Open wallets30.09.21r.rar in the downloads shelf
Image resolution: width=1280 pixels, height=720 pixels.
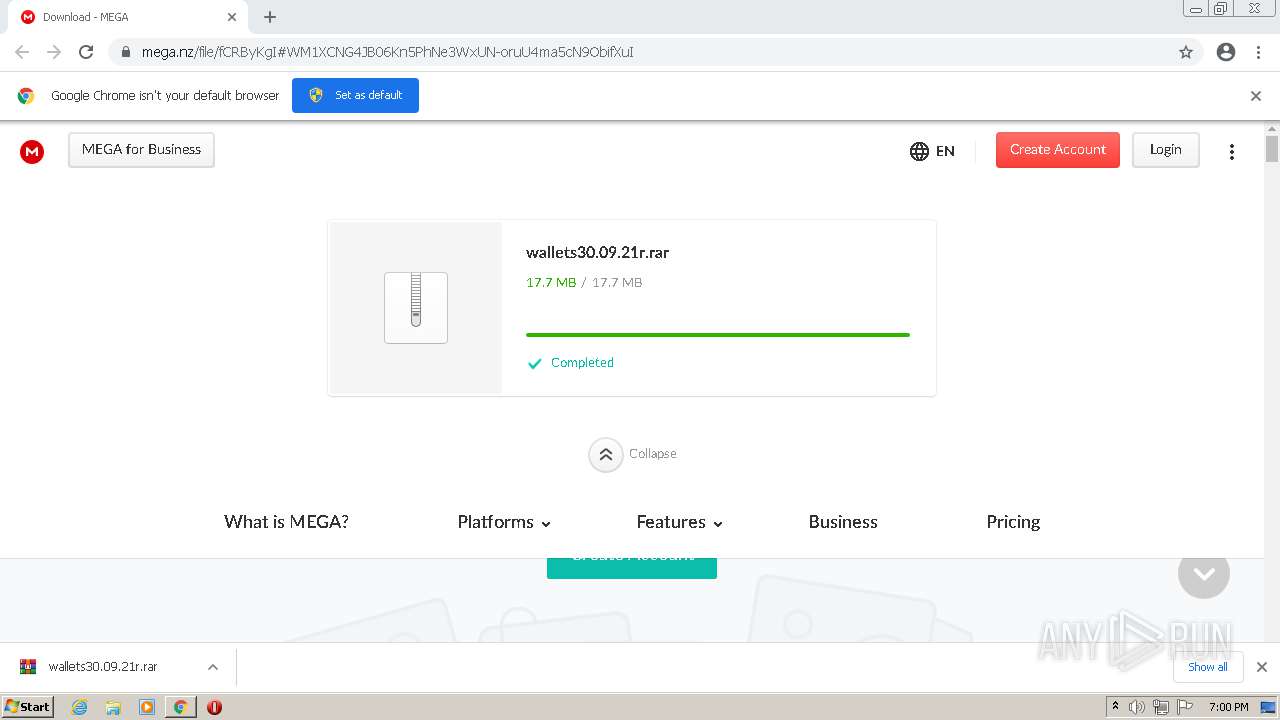[x=103, y=667]
